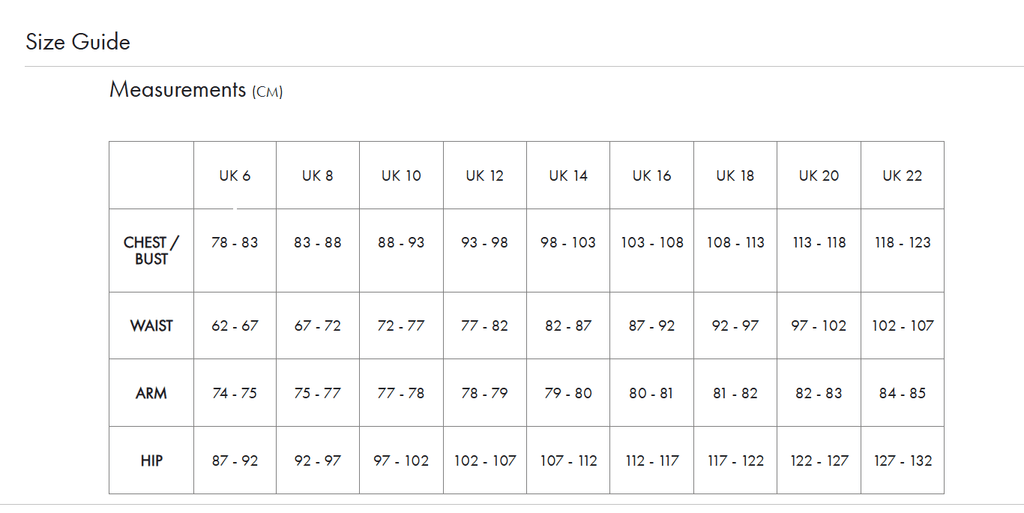The height and width of the screenshot is (513, 1024).
Task: Click the UK 20 column header
Action: point(819,176)
